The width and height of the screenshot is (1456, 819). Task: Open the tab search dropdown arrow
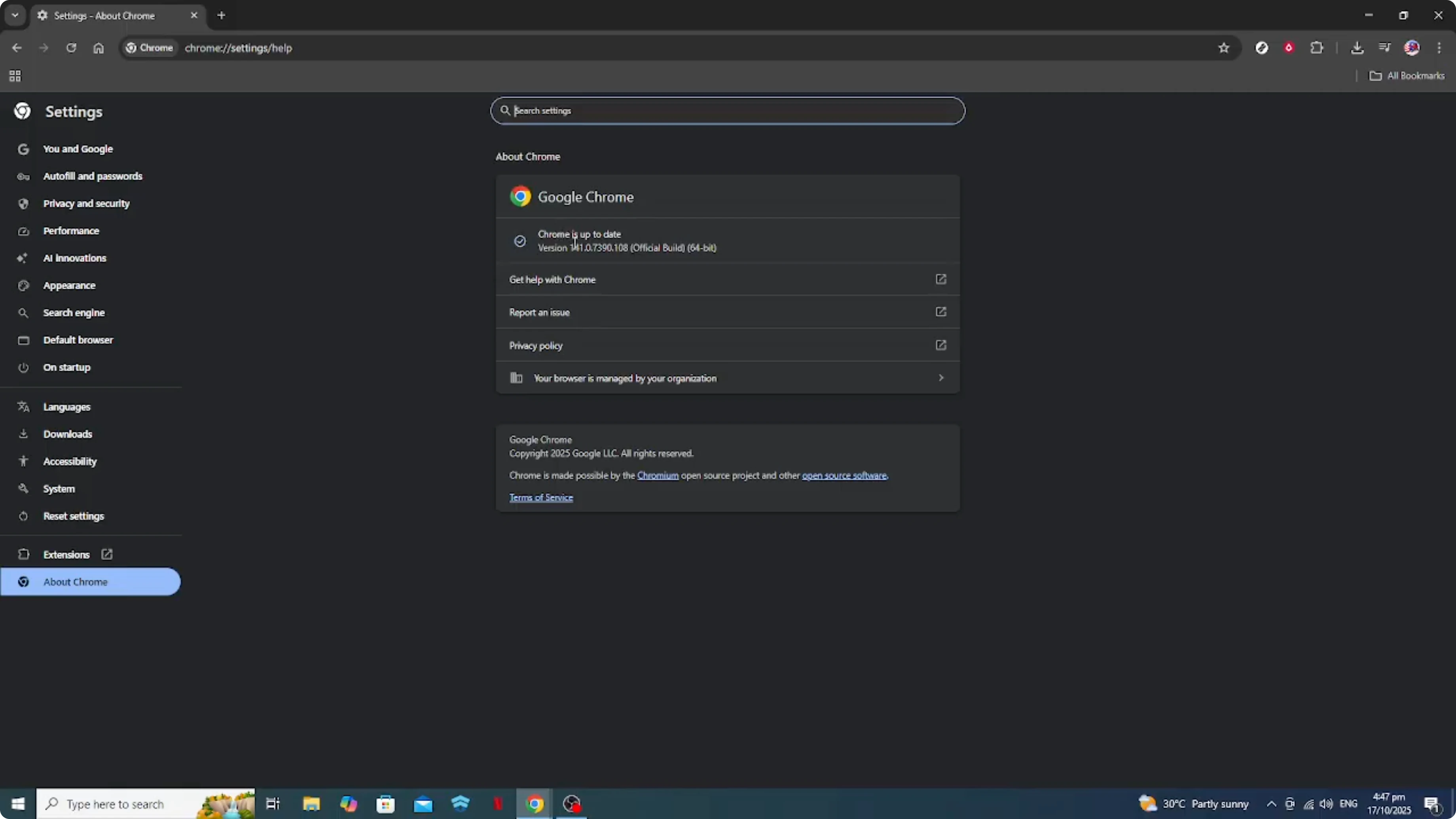(x=15, y=15)
